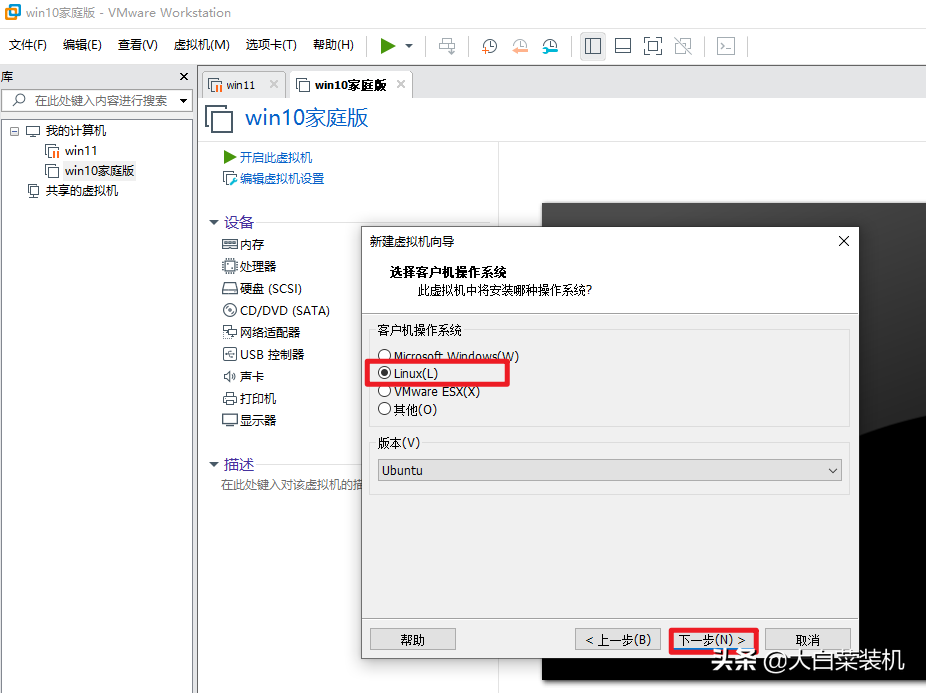Click the 网络适配器 device icon
Image resolution: width=926 pixels, height=693 pixels.
click(230, 332)
